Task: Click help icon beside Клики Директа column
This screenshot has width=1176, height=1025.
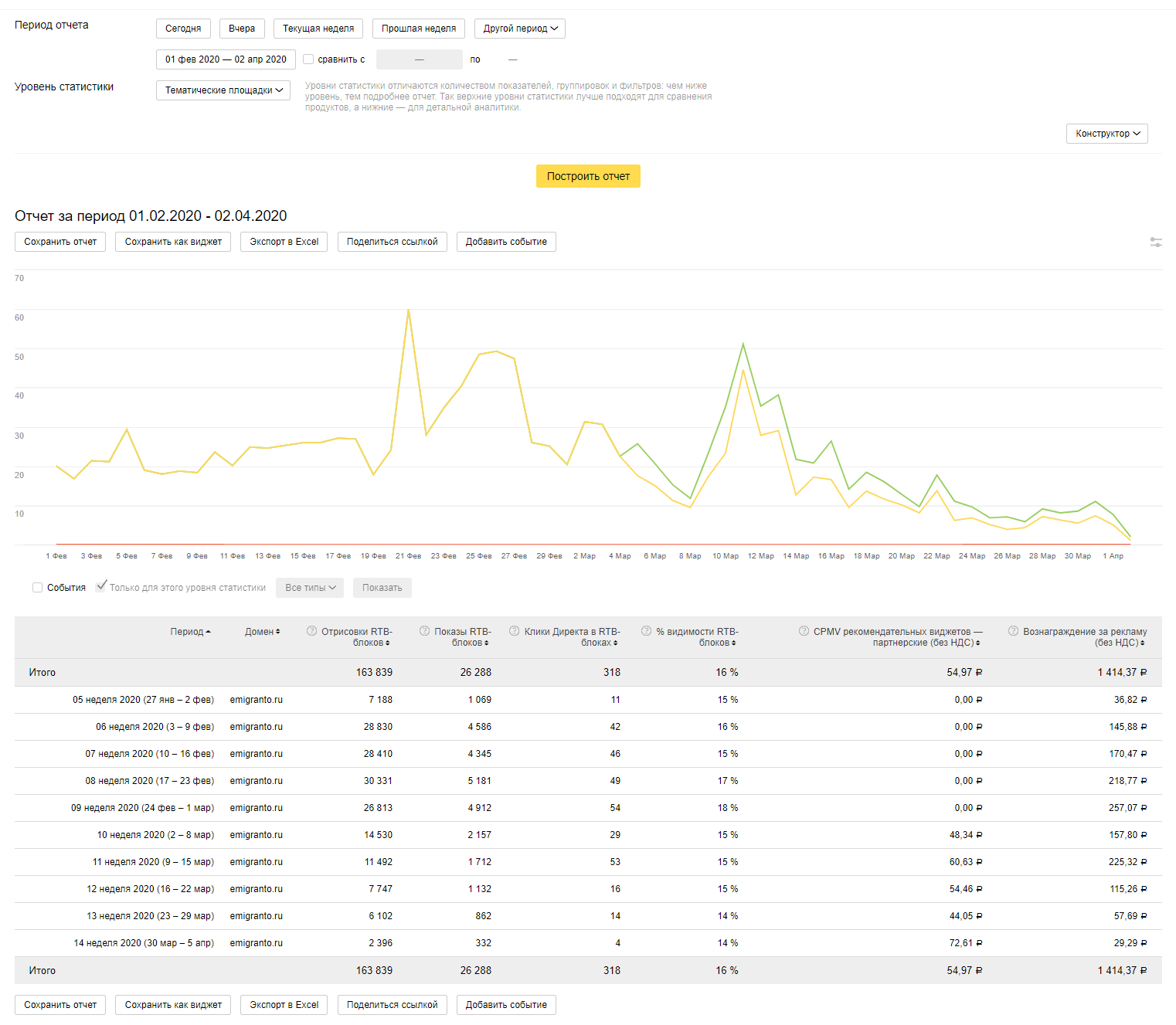Action: [515, 631]
